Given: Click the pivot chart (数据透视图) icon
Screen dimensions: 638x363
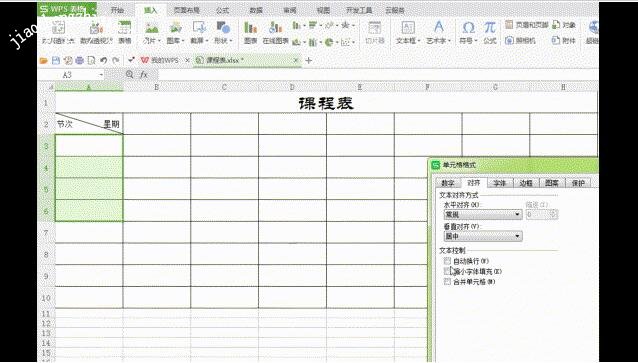Looking at the screenshot, I should click(x=96, y=28).
